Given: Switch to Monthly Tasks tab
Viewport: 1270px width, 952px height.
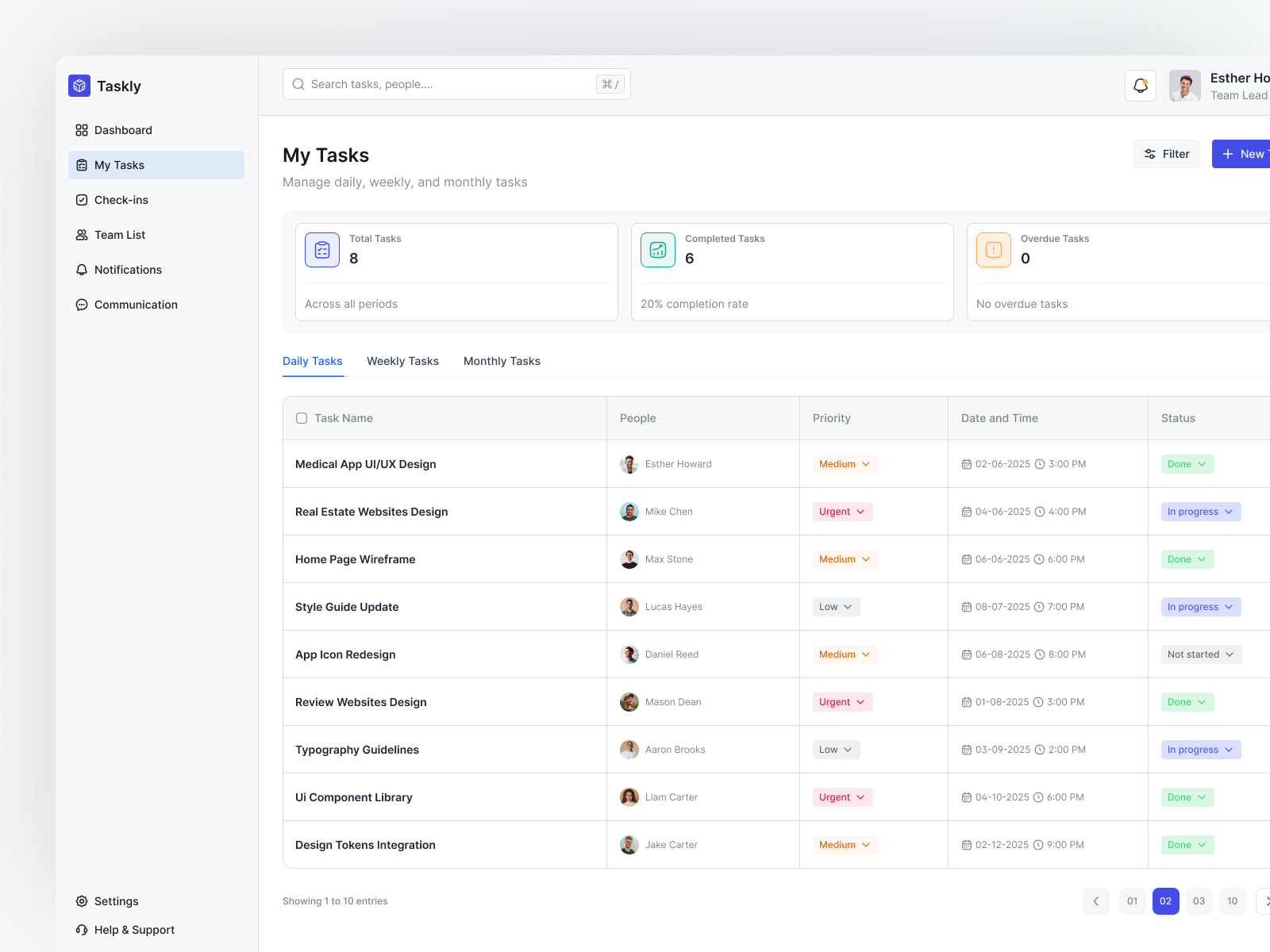Looking at the screenshot, I should tap(502, 361).
